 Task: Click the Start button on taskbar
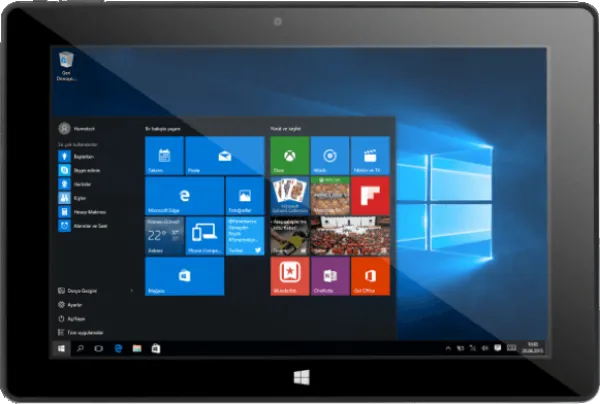pos(61,349)
